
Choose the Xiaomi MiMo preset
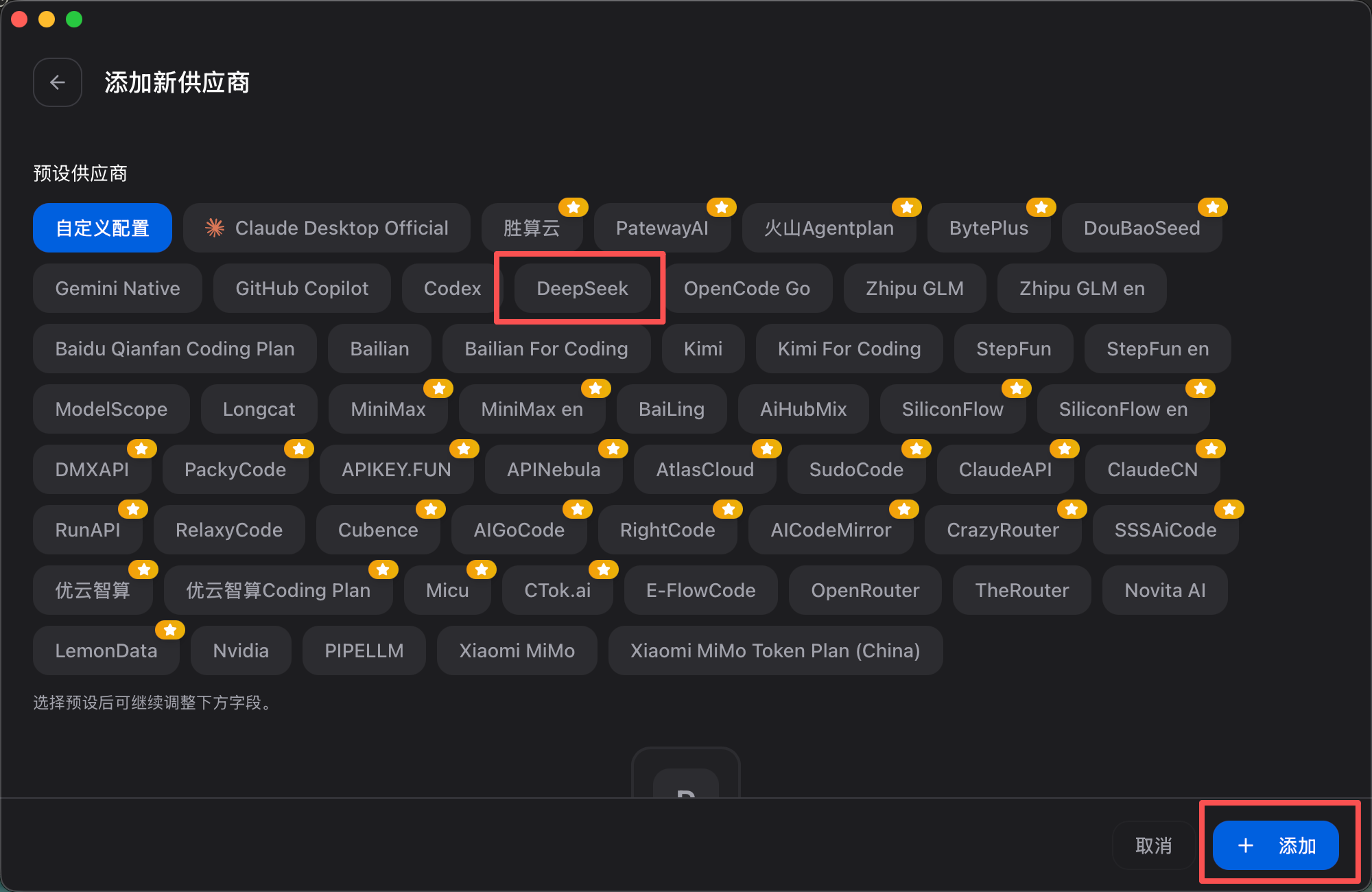(517, 650)
